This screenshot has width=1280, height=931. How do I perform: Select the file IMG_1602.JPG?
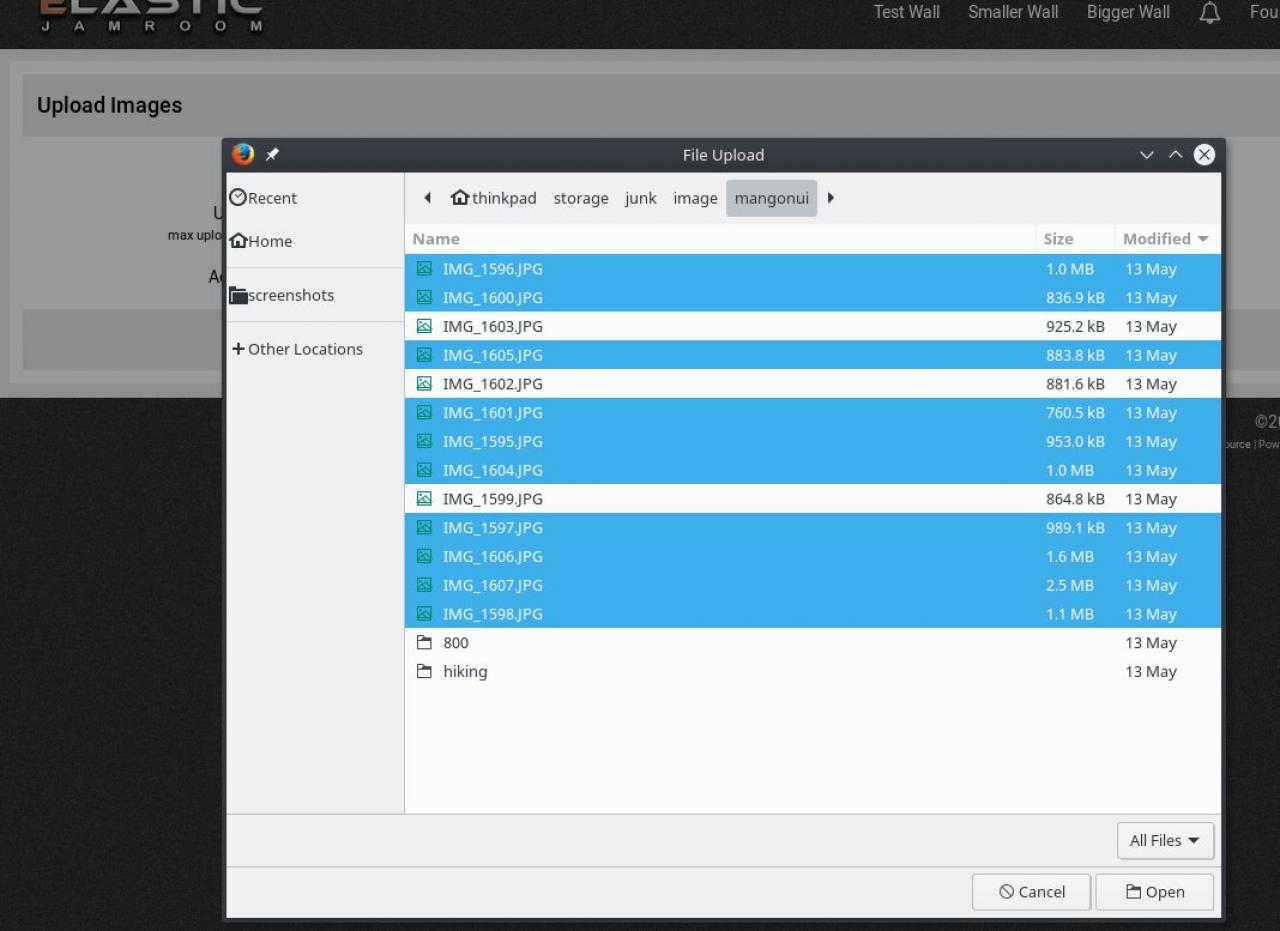coord(493,384)
